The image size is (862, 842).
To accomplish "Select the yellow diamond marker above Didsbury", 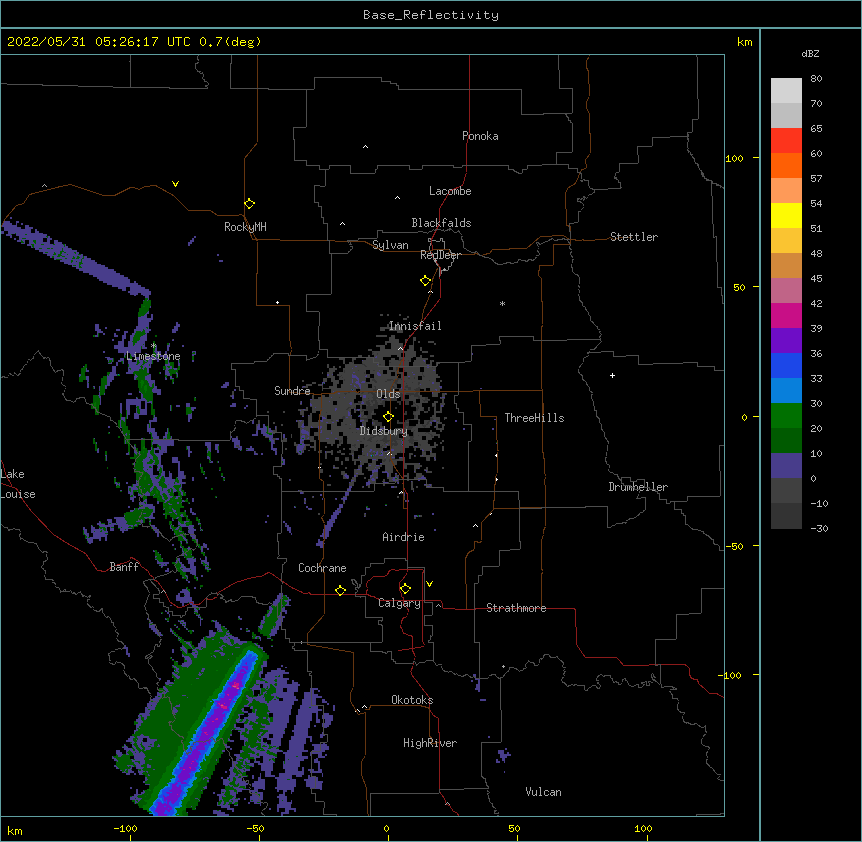I will click(388, 416).
